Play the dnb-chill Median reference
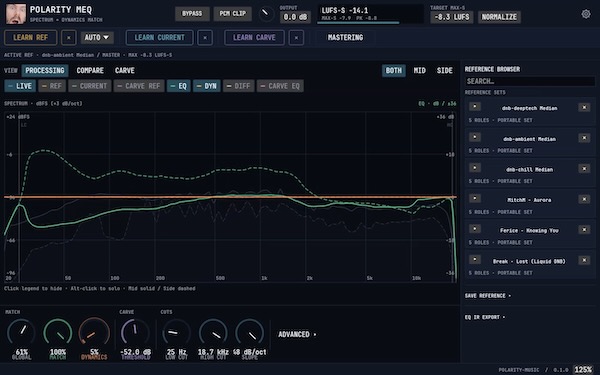Screen dimensions: 600x375 (x=475, y=168)
